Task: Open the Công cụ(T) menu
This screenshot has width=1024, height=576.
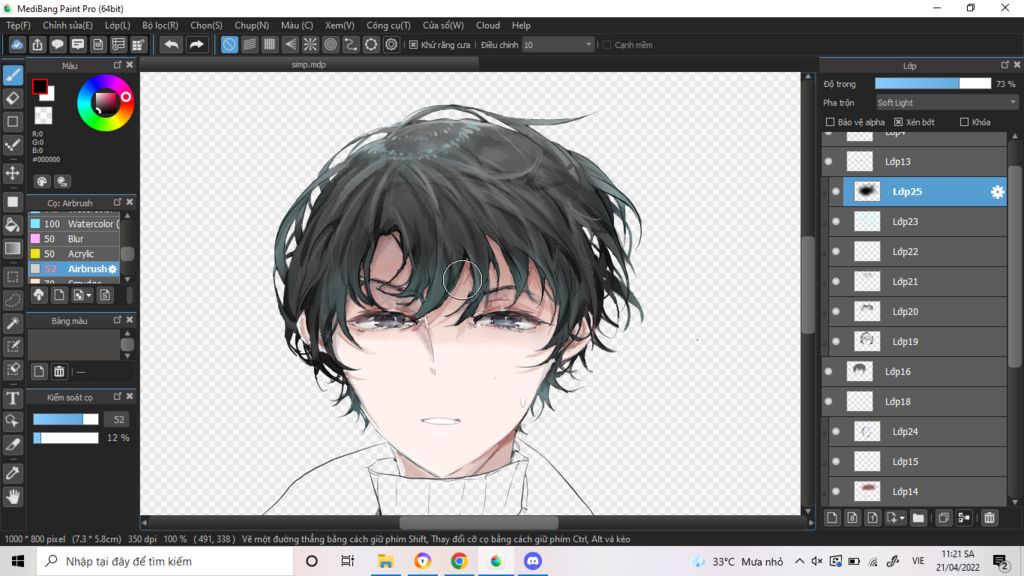Action: click(389, 25)
